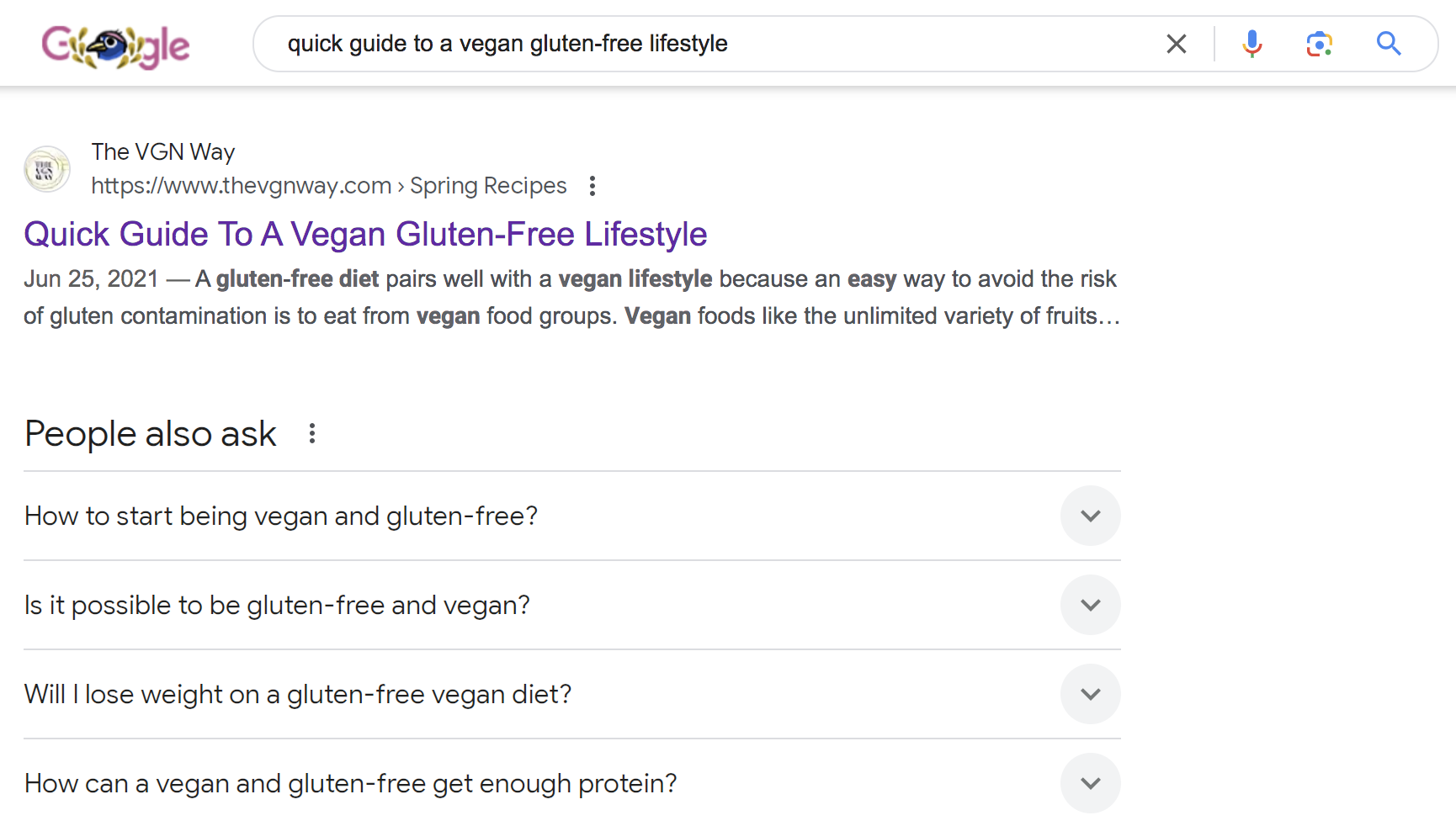Click The VGN Way site favicon
The width and height of the screenshot is (1456, 826).
pos(47,169)
